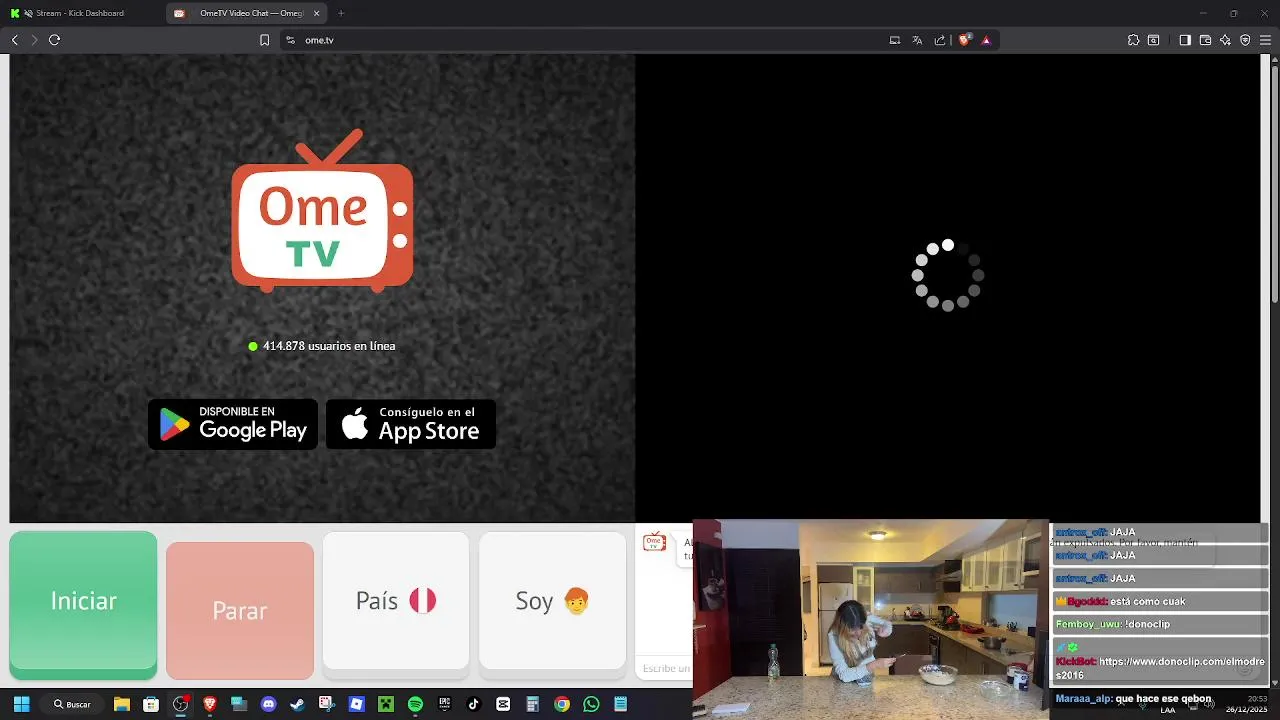Screen dimensions: 1280x720
Task: Click the Brave browser taskbar icon
Action: [x=210, y=704]
